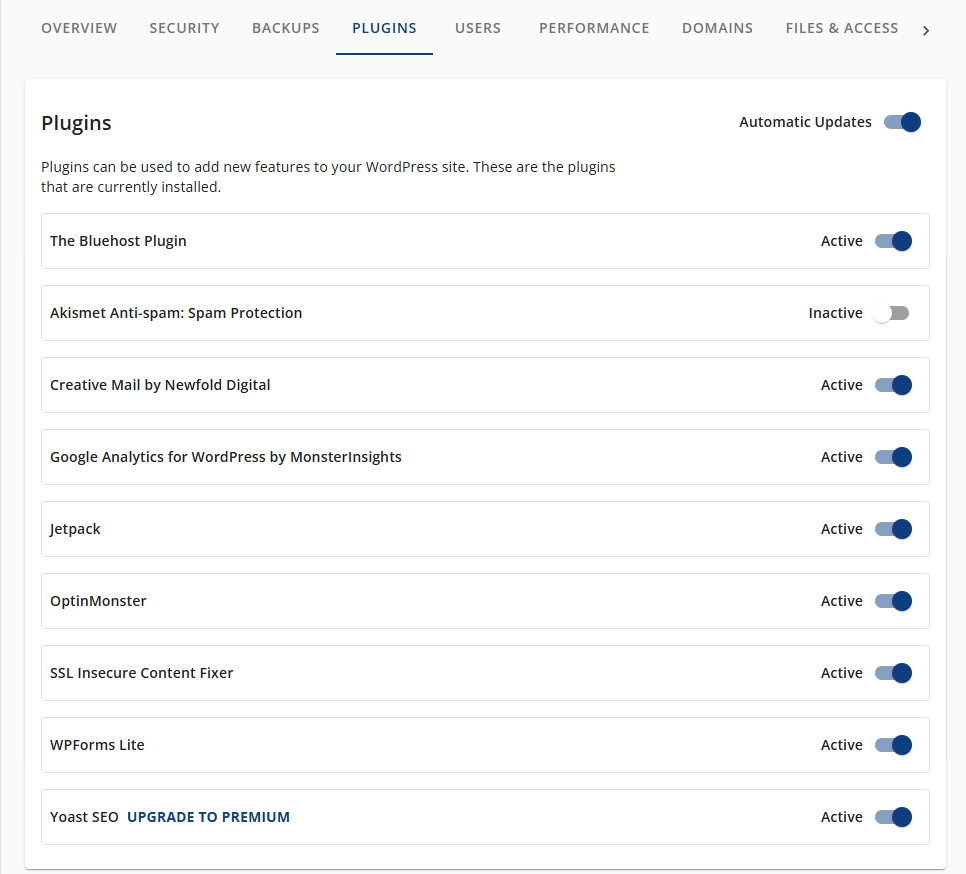View the PERFORMANCE tab
Viewport: 966px width, 874px height.
pos(594,28)
